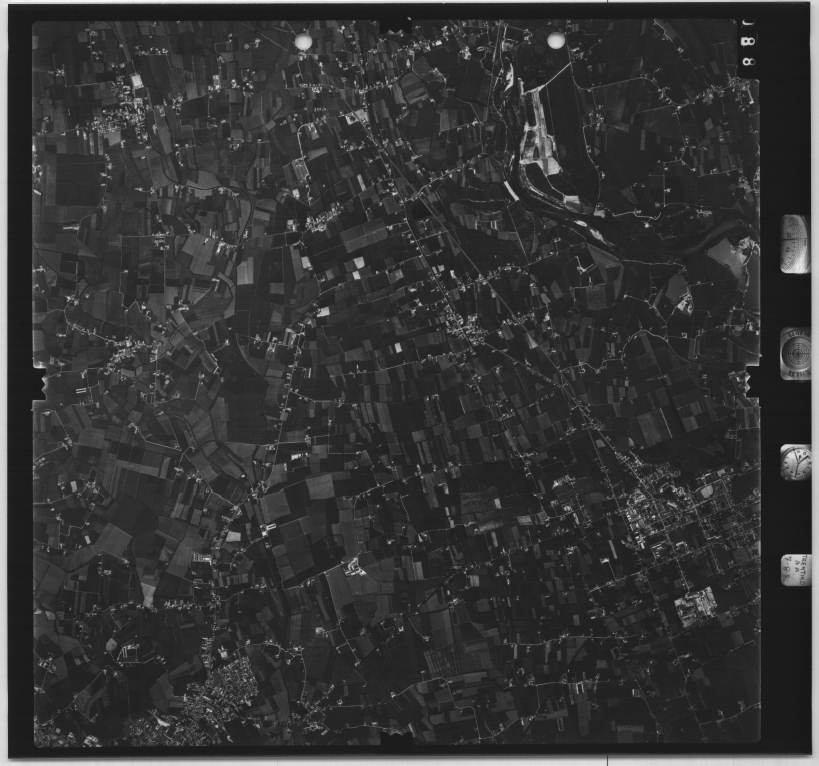
Task: Click the building compound at lower-left edge
Action: point(130,652)
